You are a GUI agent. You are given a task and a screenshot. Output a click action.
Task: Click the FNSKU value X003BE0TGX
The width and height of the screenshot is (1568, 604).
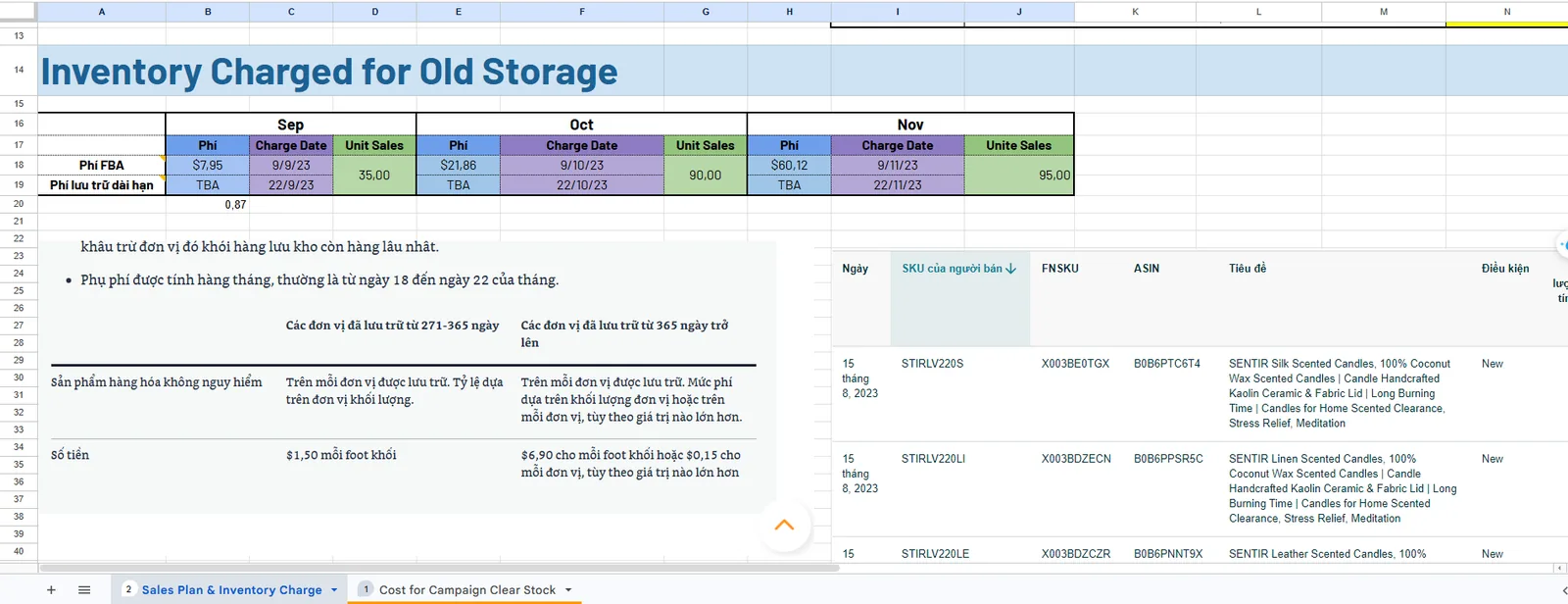click(x=1075, y=364)
